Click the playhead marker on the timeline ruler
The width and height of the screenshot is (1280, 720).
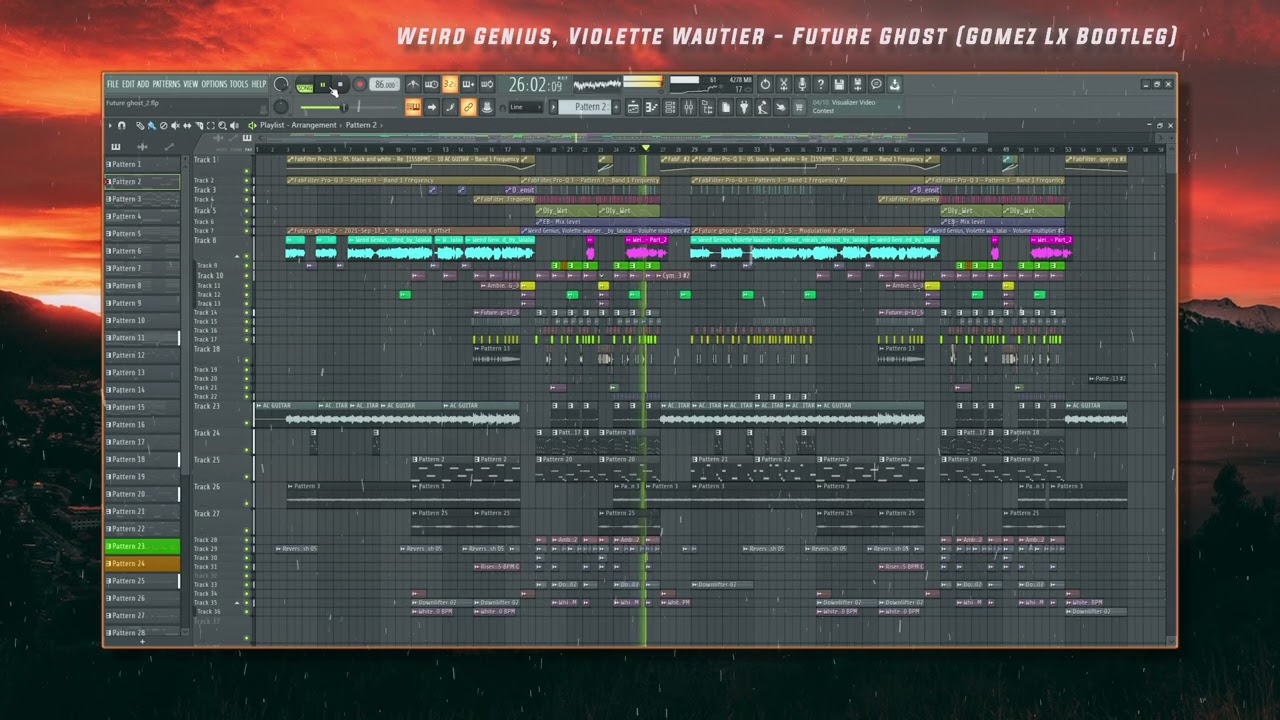coord(646,149)
